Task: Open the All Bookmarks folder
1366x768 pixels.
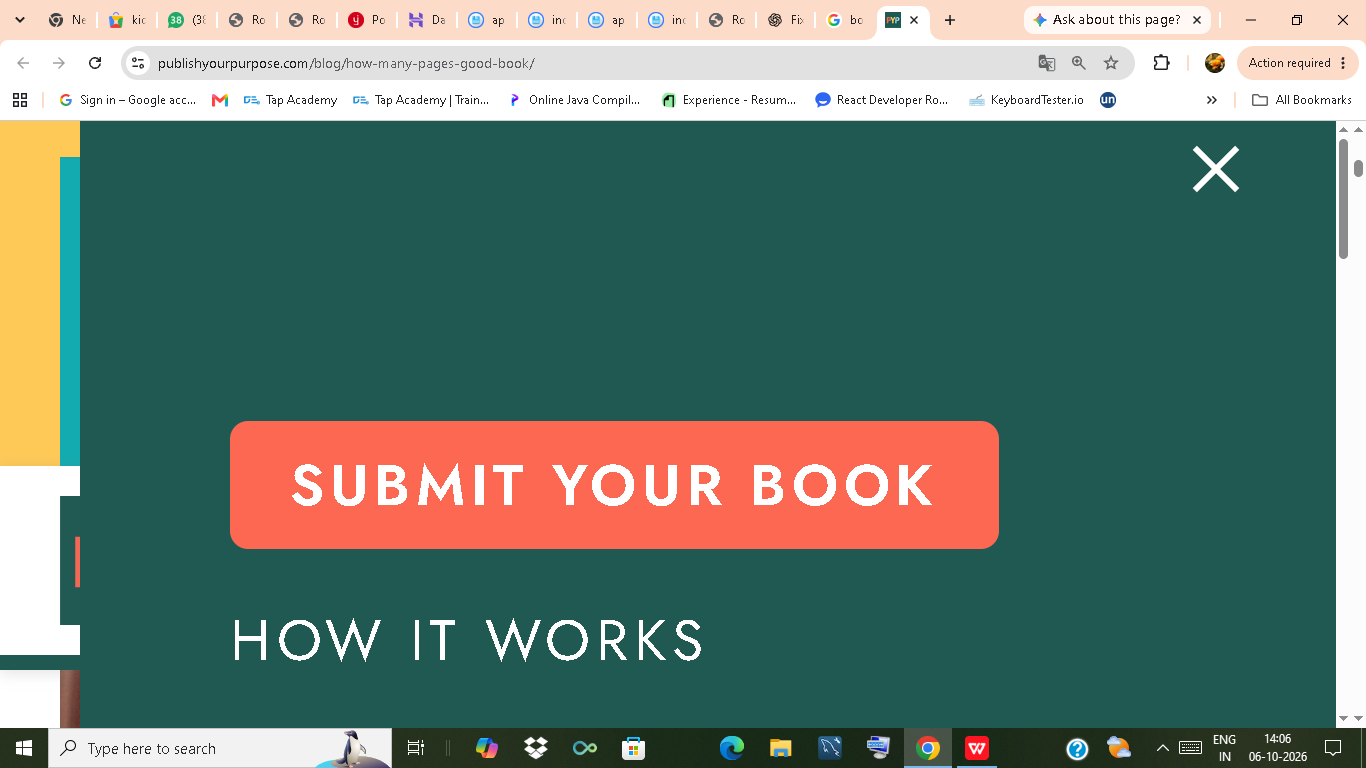Action: 1302,100
